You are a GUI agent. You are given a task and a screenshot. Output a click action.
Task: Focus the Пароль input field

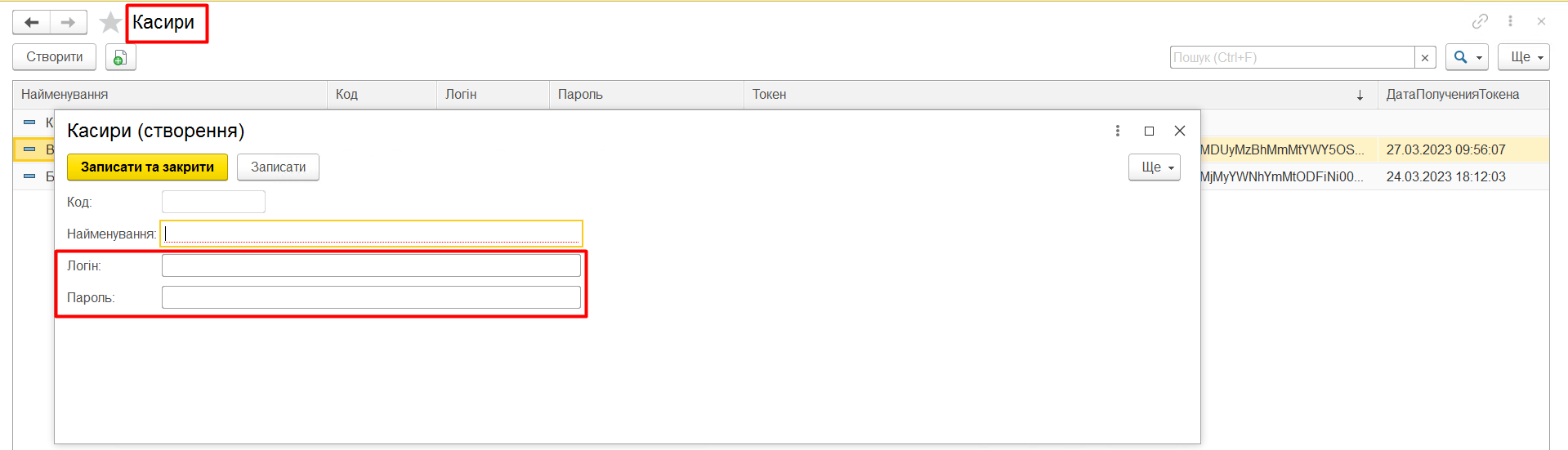(371, 297)
